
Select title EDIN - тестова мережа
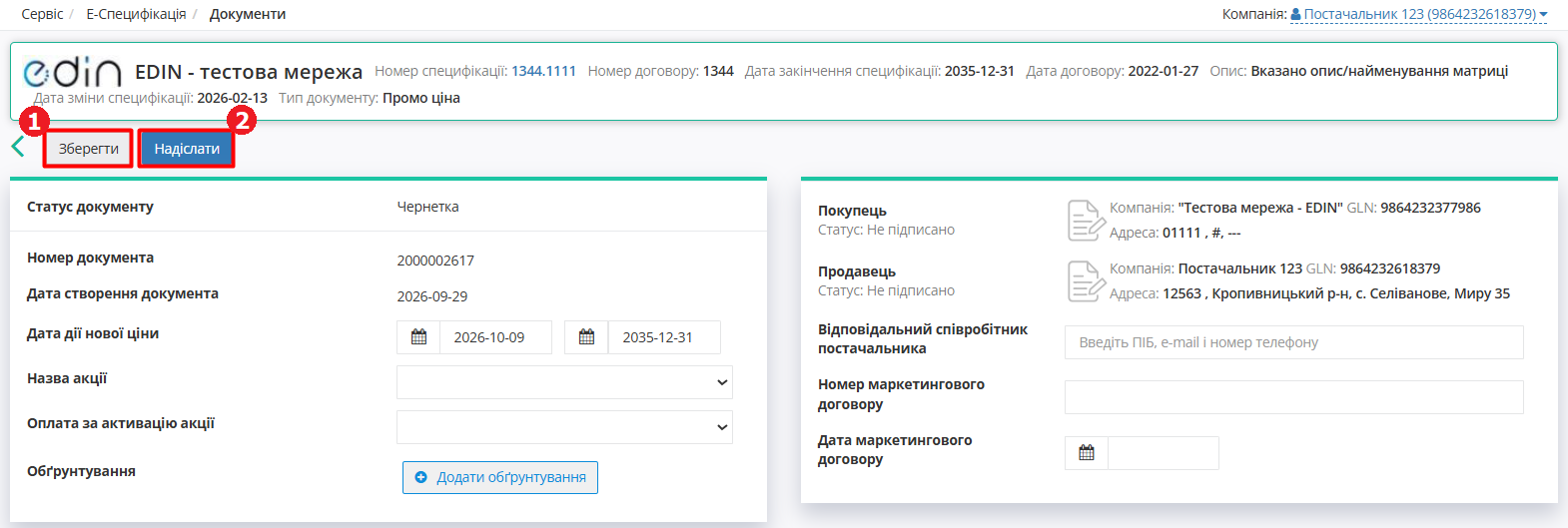tap(249, 72)
